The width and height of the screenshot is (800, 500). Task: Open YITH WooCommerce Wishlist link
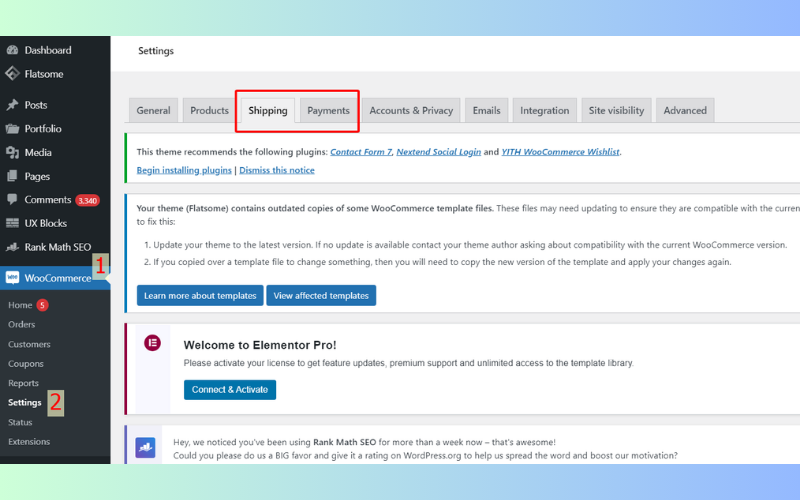point(560,152)
